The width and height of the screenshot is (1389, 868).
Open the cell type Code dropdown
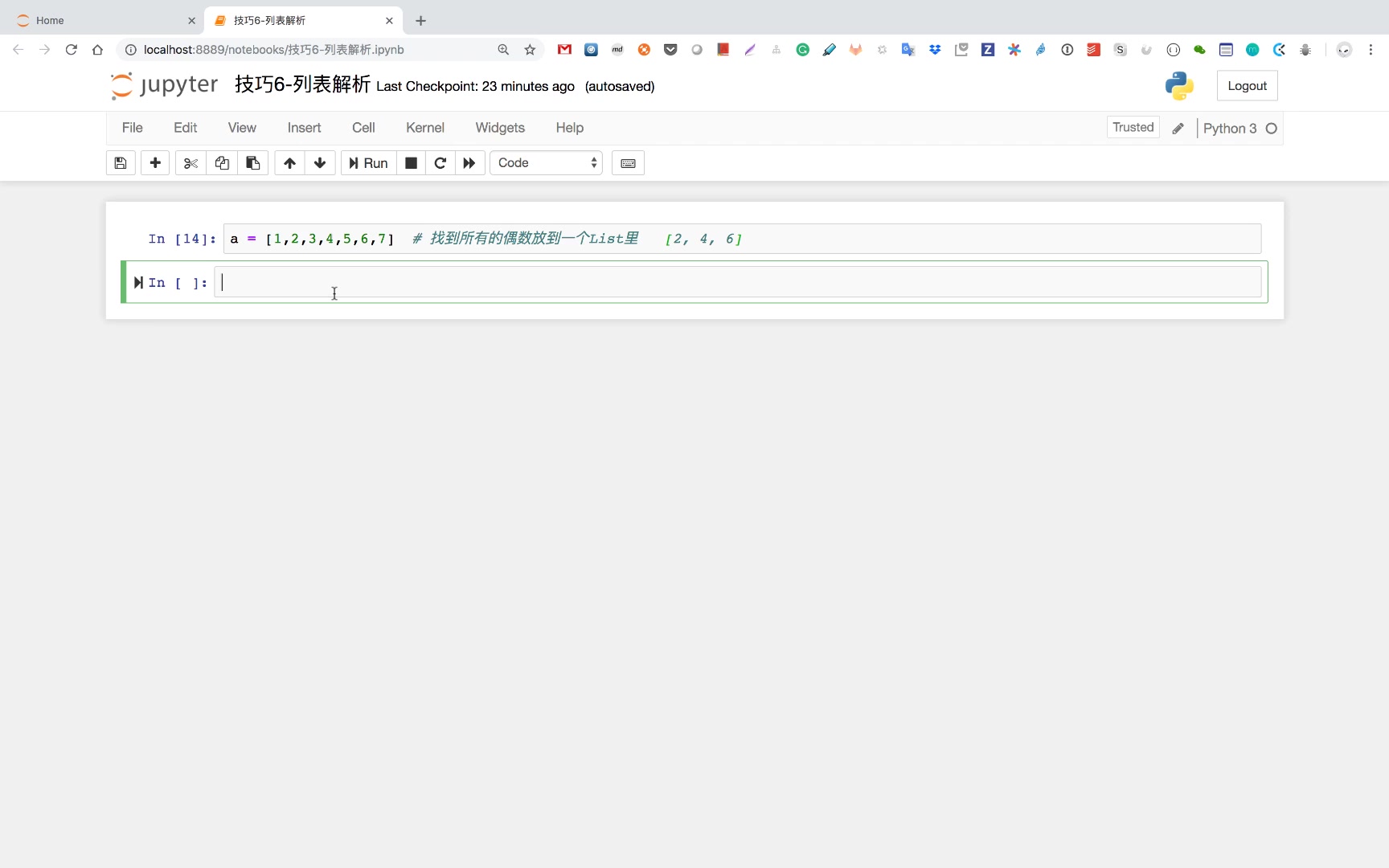pos(547,163)
